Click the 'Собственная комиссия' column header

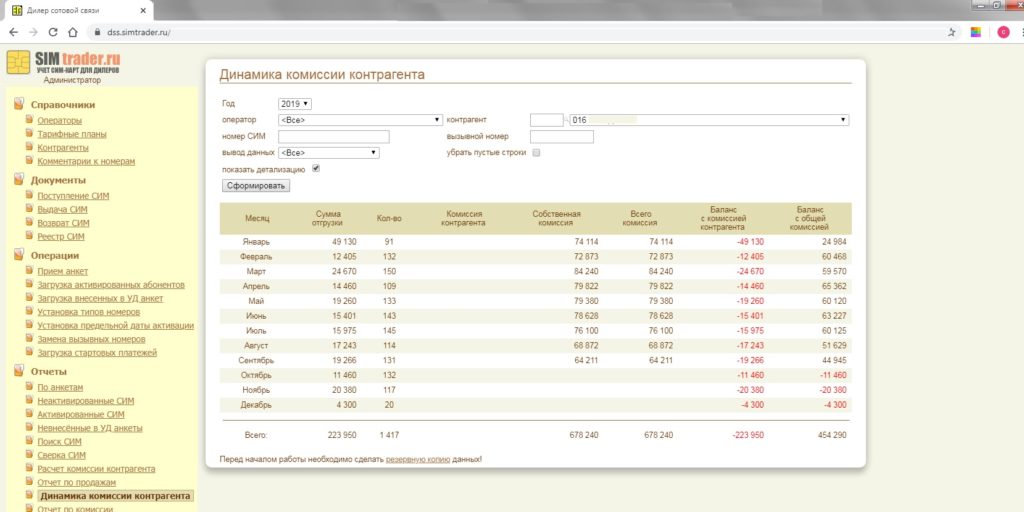click(556, 218)
